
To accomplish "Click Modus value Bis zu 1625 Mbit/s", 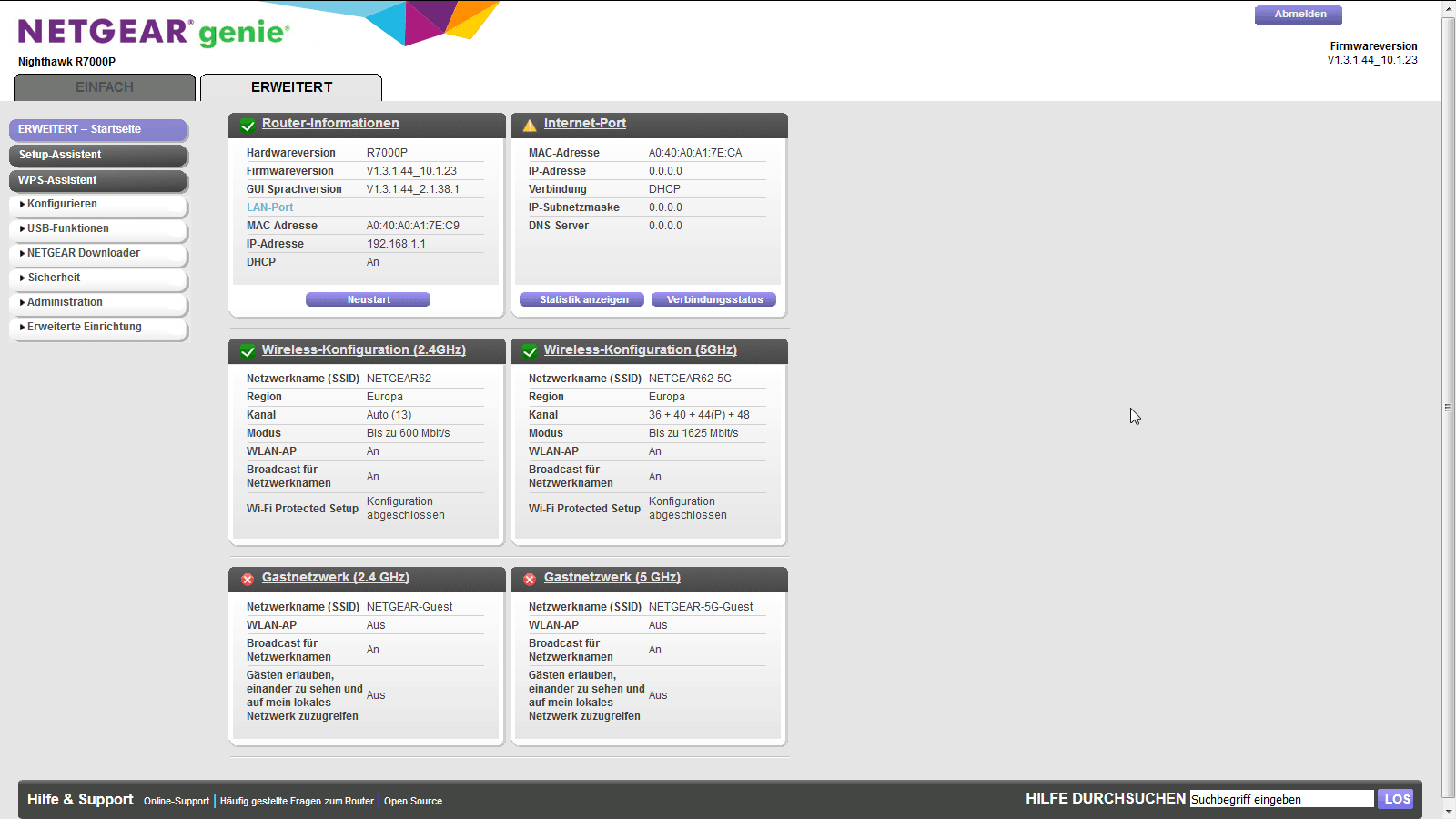I will point(693,433).
